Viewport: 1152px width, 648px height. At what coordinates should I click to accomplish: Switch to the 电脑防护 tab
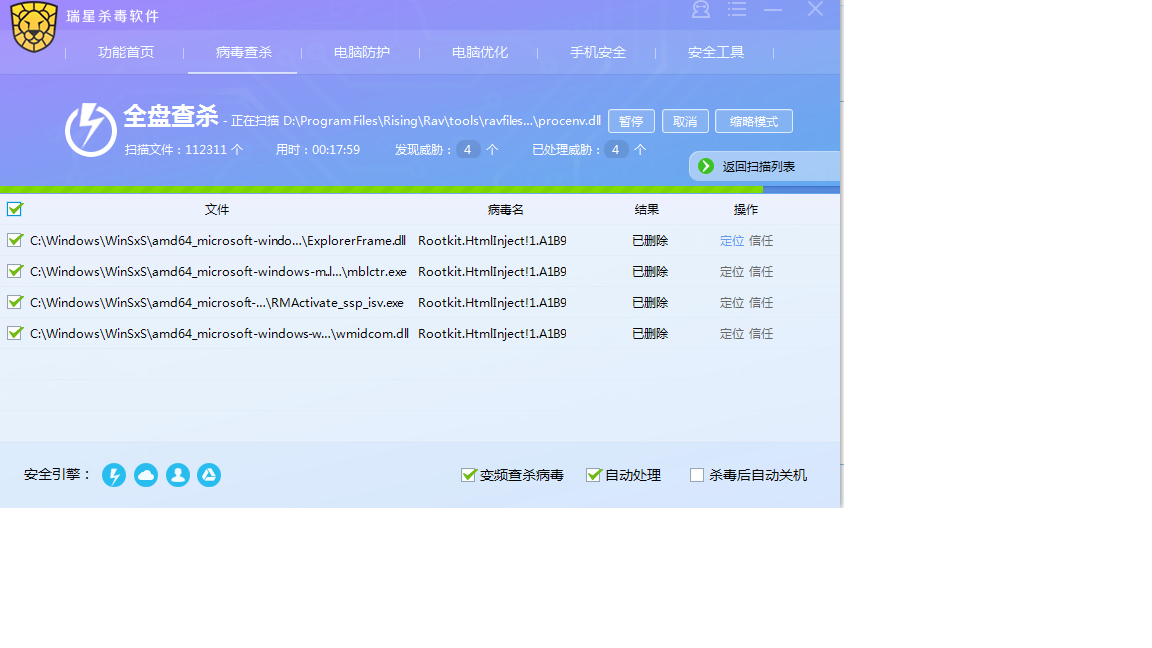click(361, 52)
